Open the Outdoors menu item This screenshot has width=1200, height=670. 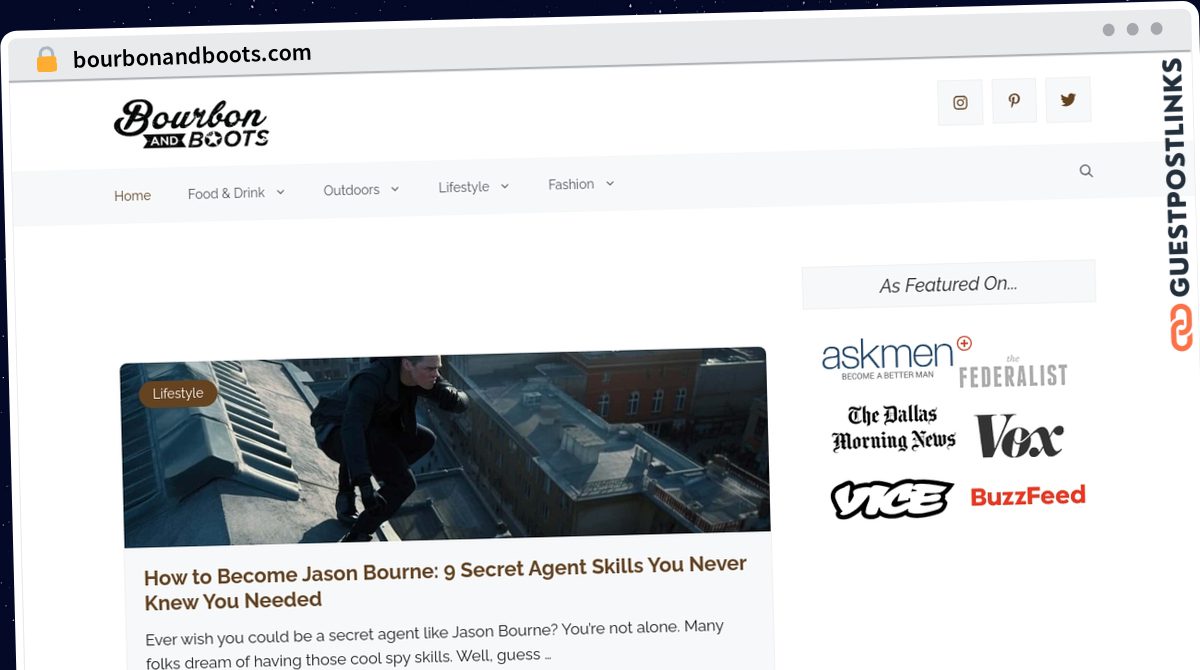[x=351, y=190]
